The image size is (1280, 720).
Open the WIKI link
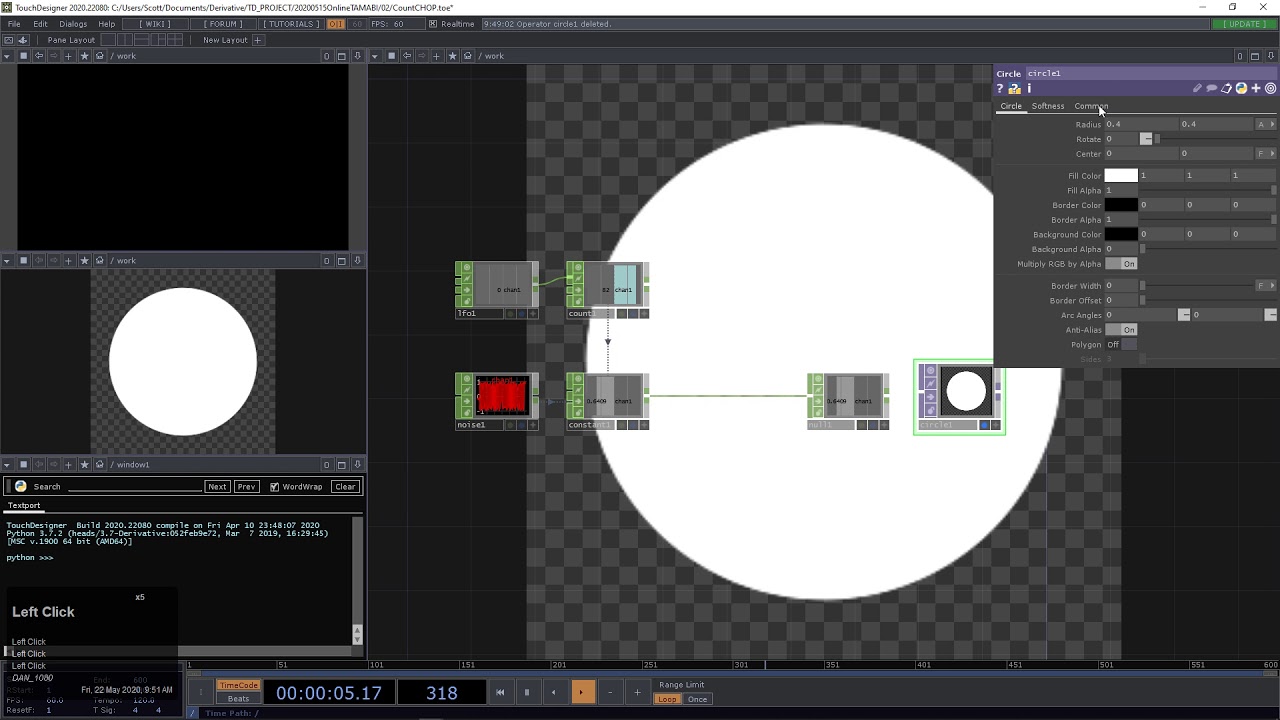click(x=155, y=24)
